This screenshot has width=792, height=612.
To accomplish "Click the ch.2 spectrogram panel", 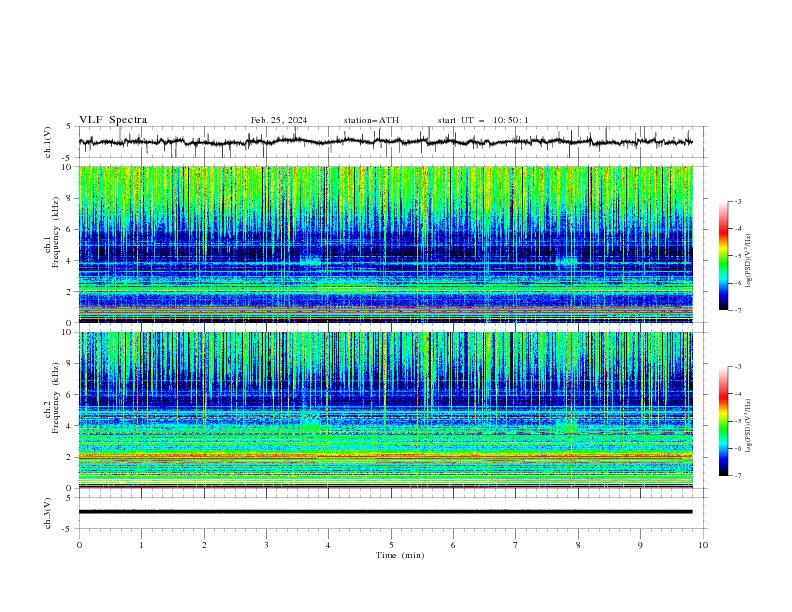I will (x=386, y=410).
